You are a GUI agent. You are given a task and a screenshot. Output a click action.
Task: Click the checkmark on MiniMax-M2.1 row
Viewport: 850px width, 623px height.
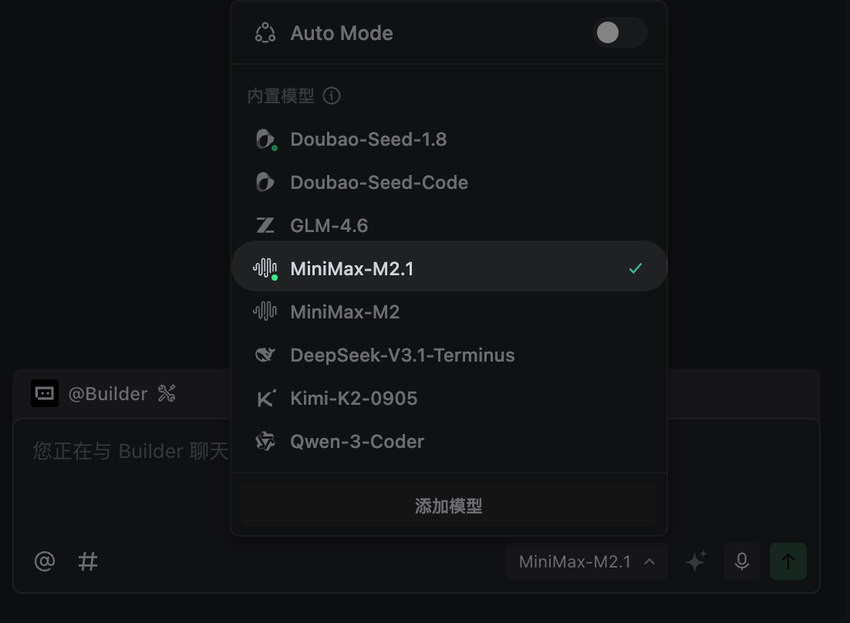[635, 268]
